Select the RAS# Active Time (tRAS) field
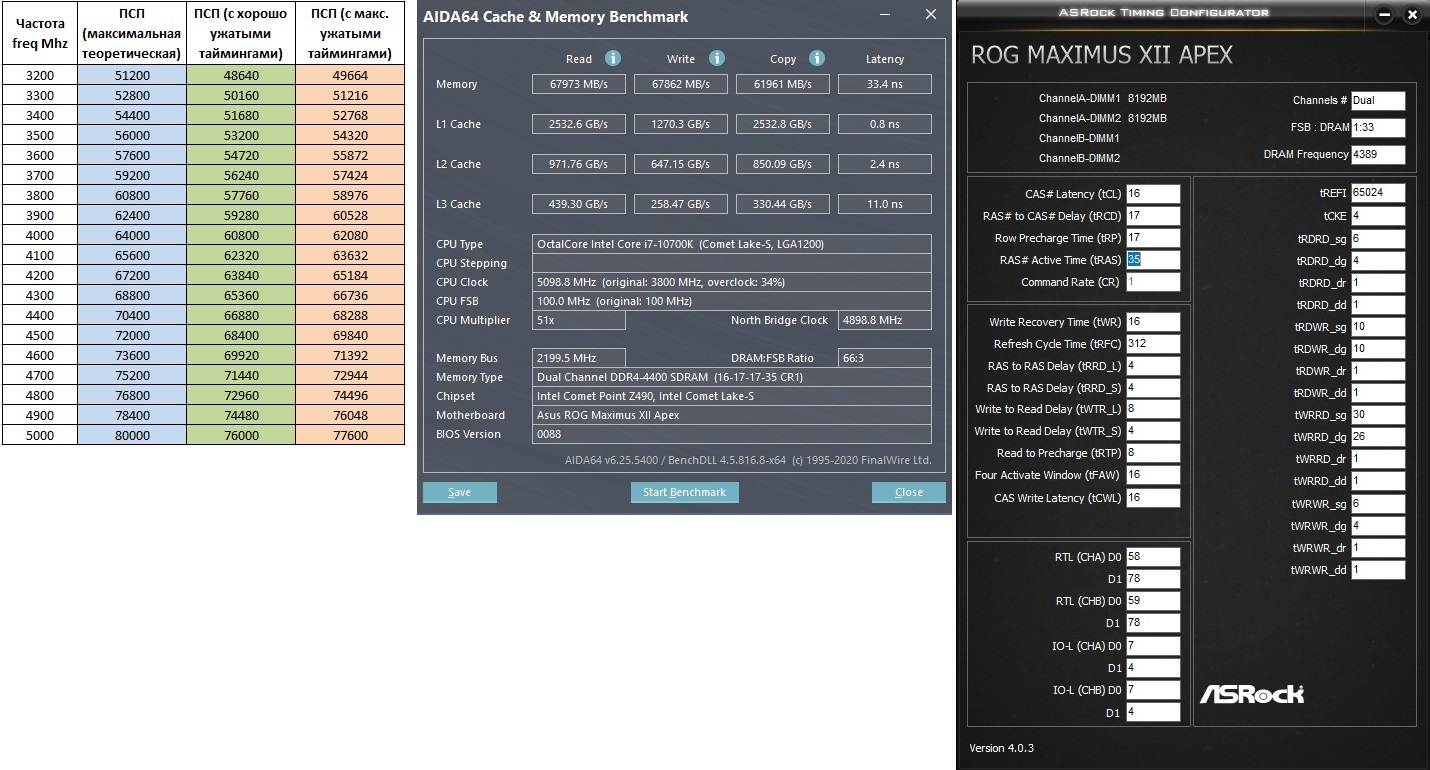The image size is (1430, 770). point(1153,260)
